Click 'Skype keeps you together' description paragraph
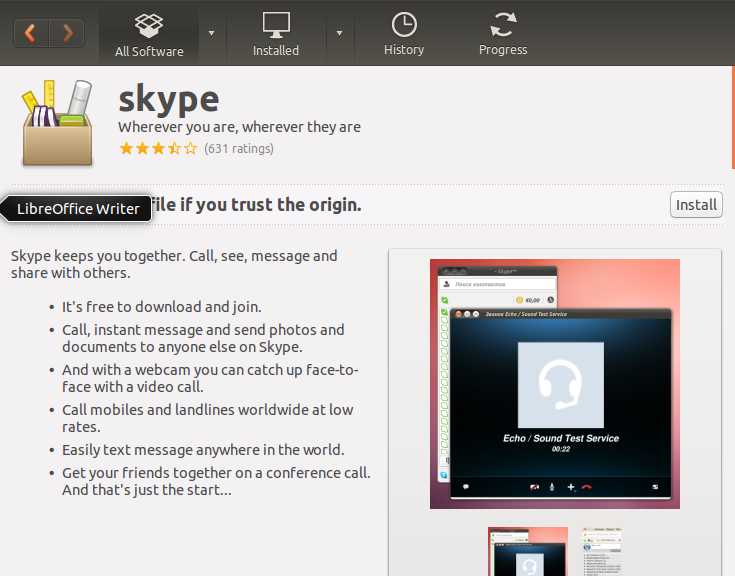Screen dimensions: 735x576 [x=174, y=264]
